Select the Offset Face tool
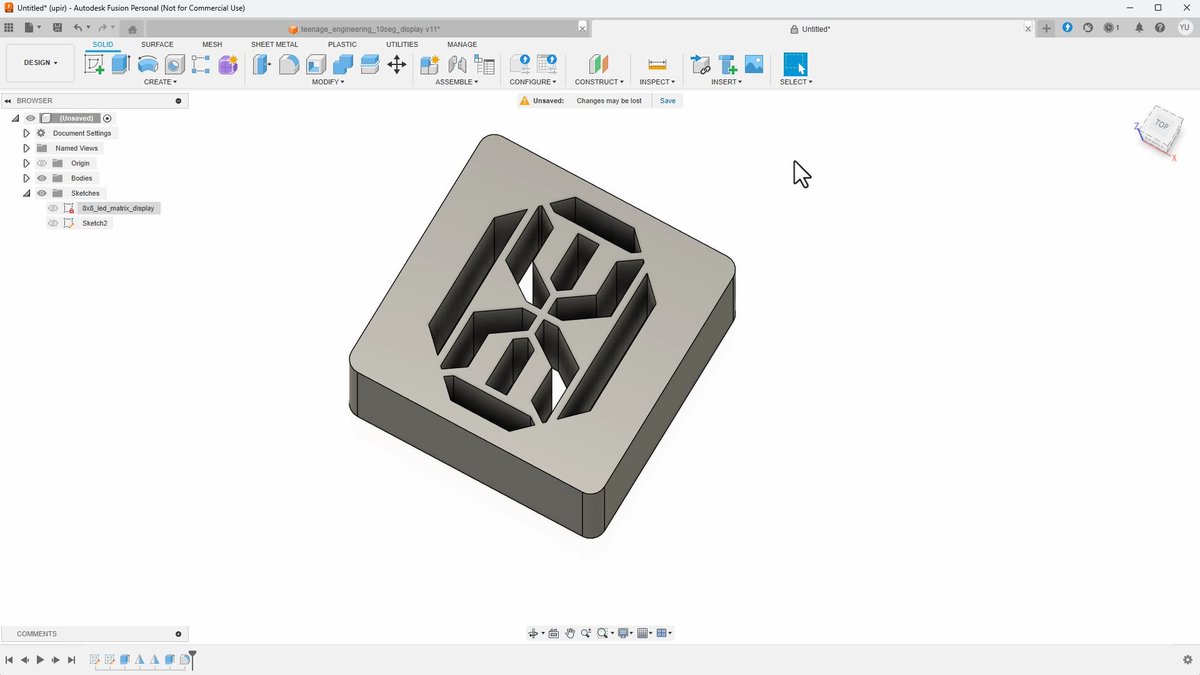The height and width of the screenshot is (675, 1200). pyautogui.click(x=369, y=65)
